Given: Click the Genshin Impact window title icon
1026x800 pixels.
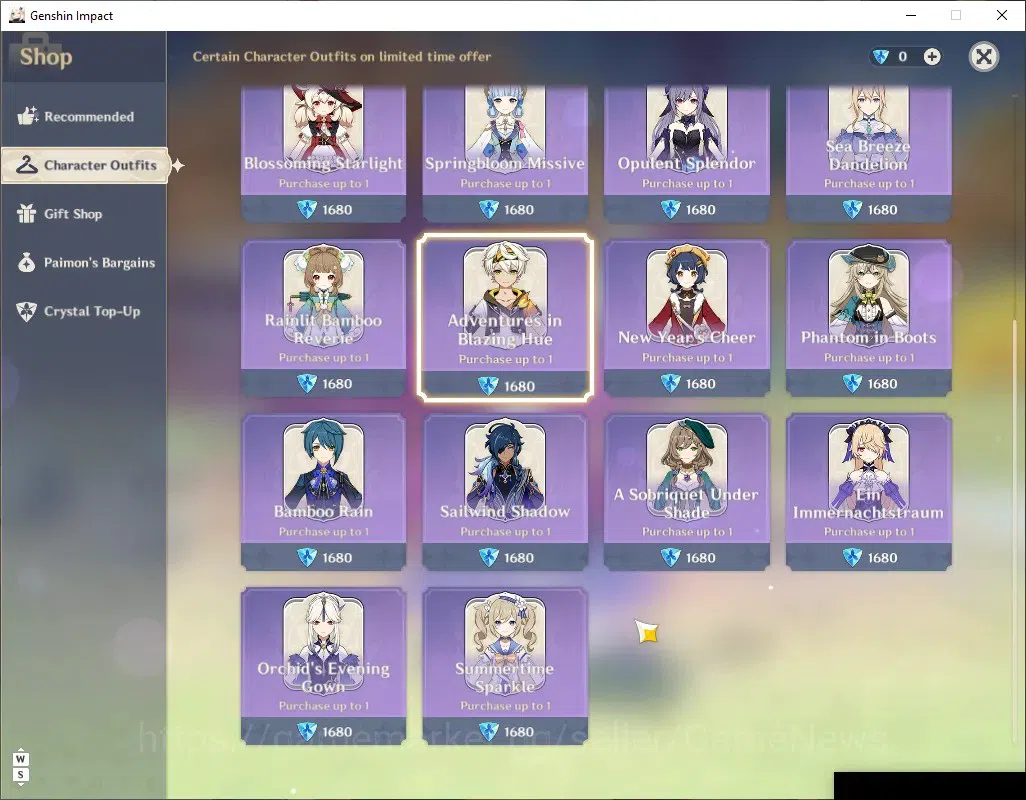Looking at the screenshot, I should [17, 15].
